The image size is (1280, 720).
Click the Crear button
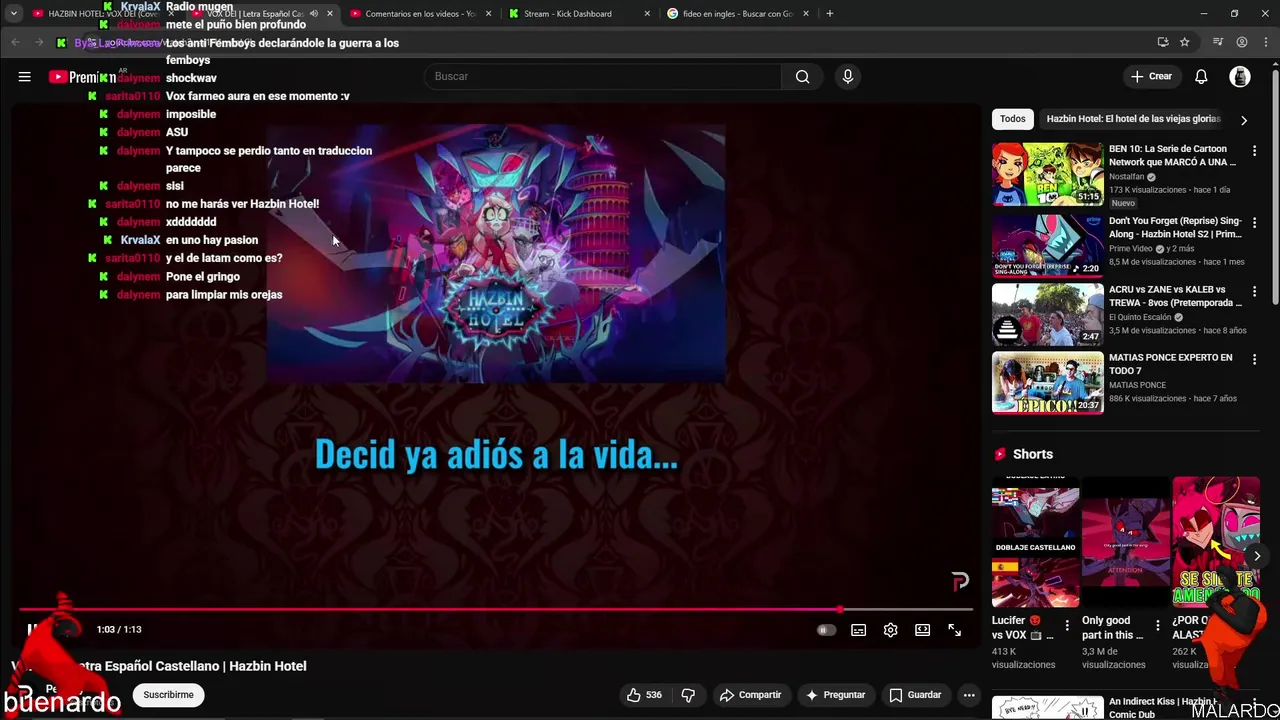[x=1150, y=77]
